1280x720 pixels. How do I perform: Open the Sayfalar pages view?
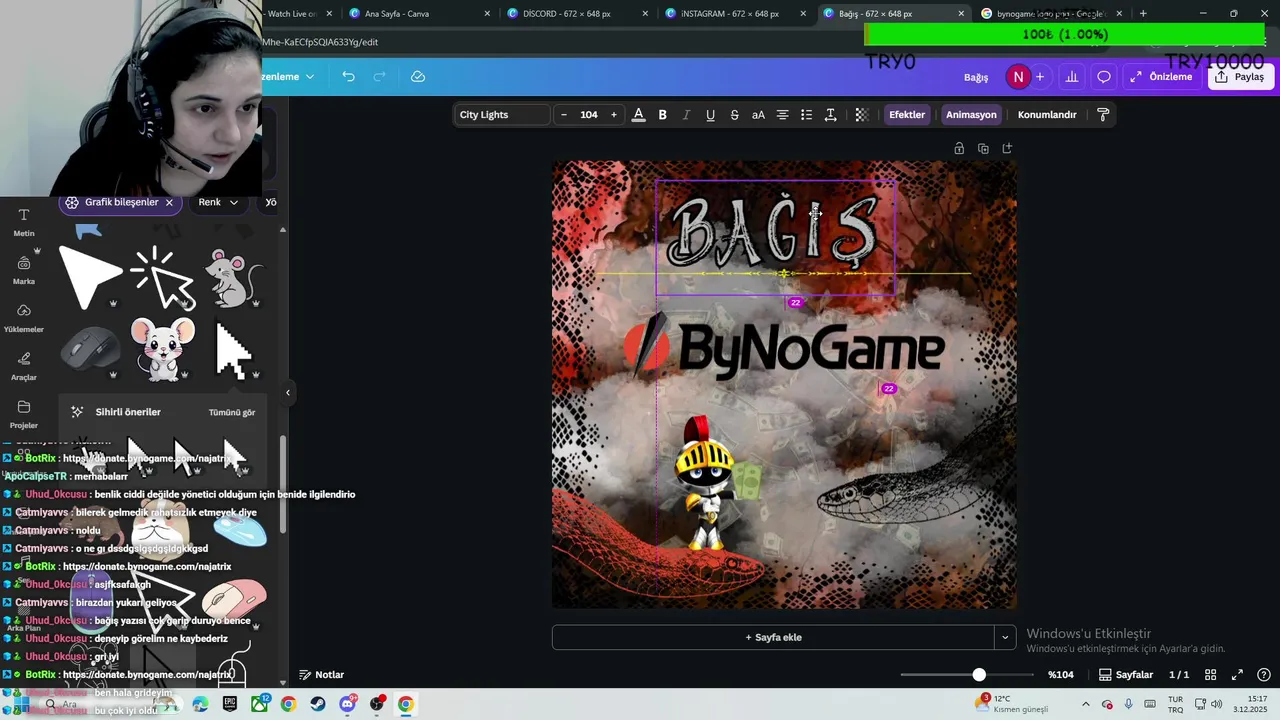point(1126,675)
